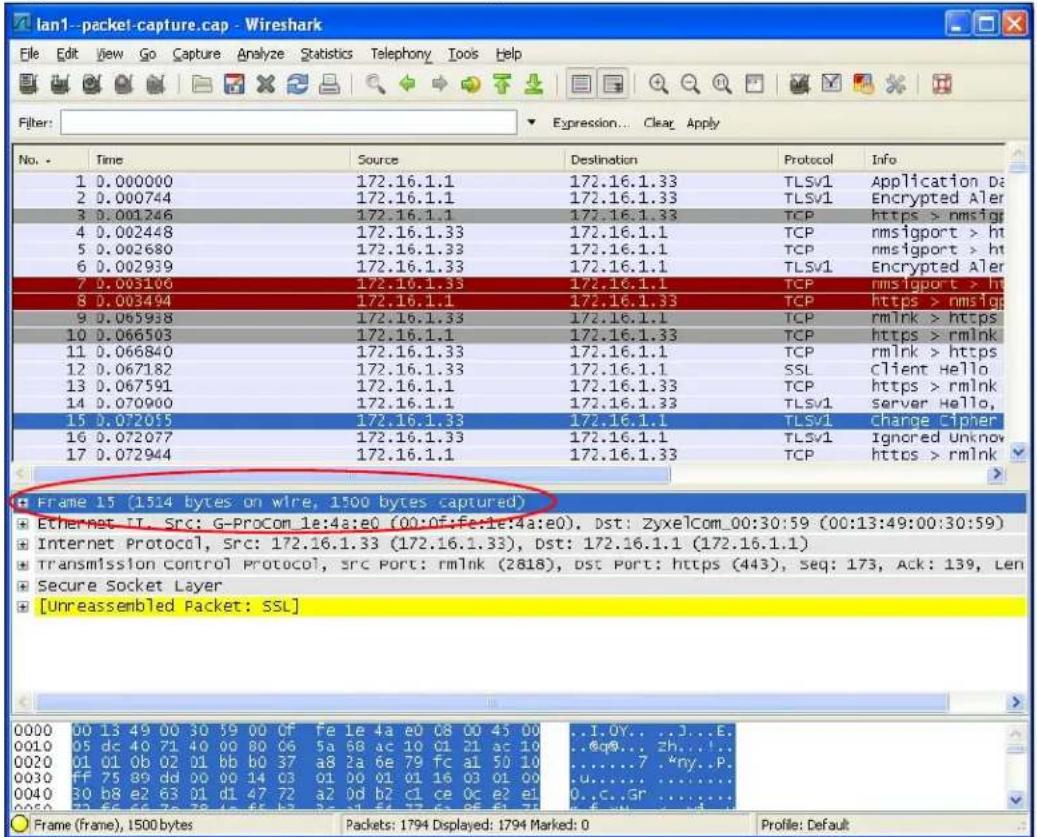Open the Analyze menu
Image resolution: width=1037 pixels, height=837 pixels.
click(261, 54)
